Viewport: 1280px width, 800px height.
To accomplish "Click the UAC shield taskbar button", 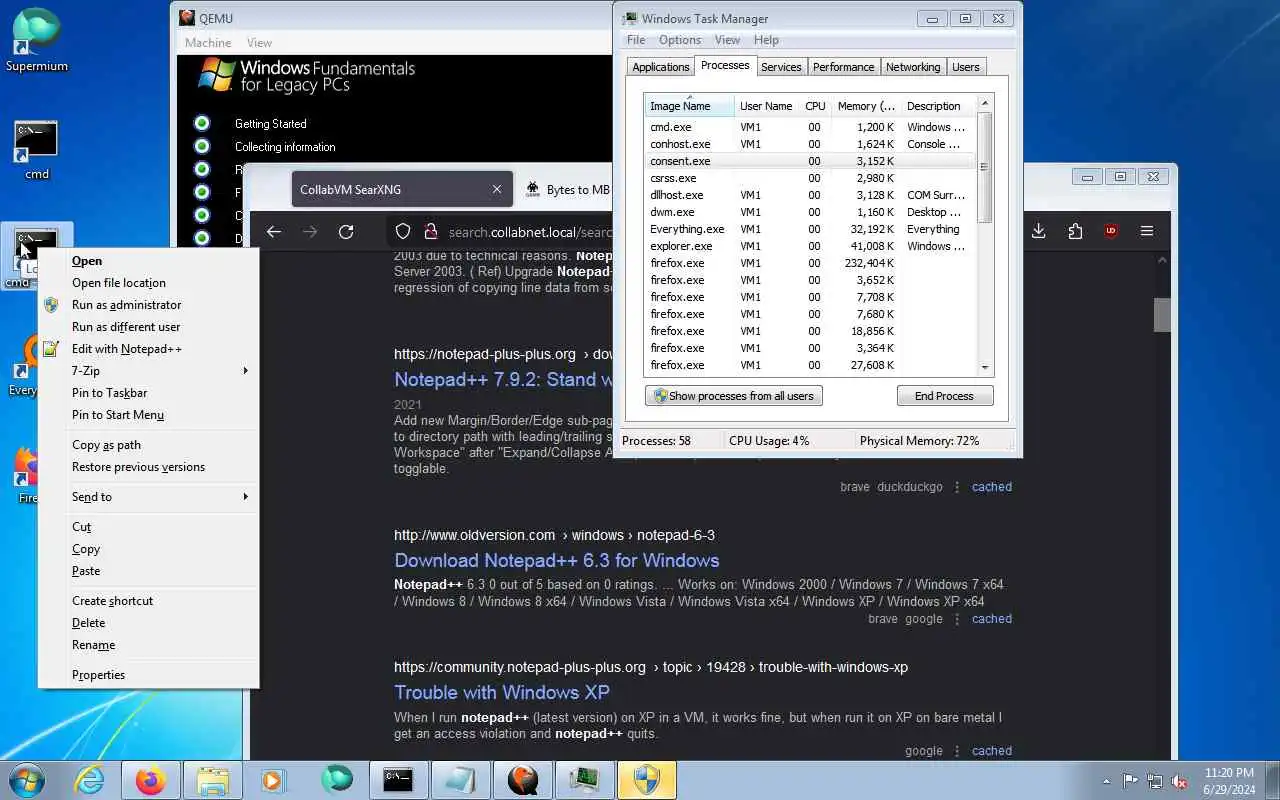I will [647, 780].
